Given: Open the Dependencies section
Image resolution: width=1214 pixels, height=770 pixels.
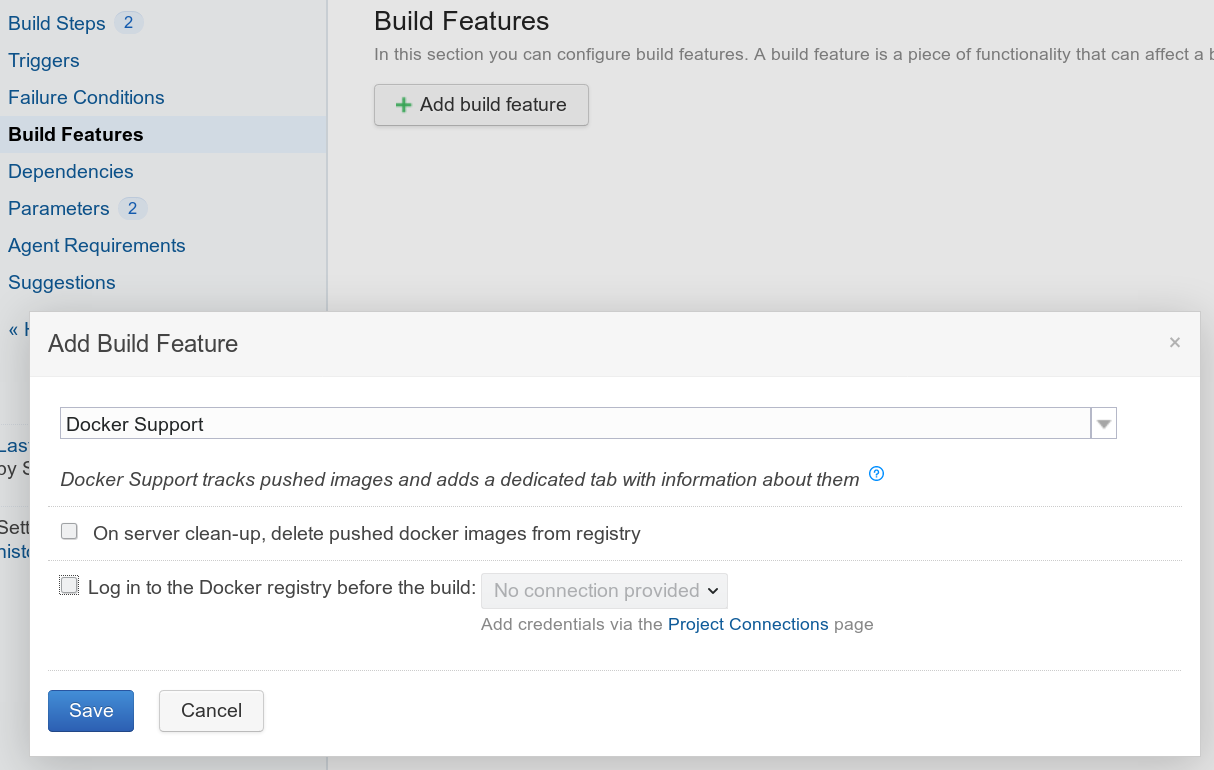Looking at the screenshot, I should point(71,171).
